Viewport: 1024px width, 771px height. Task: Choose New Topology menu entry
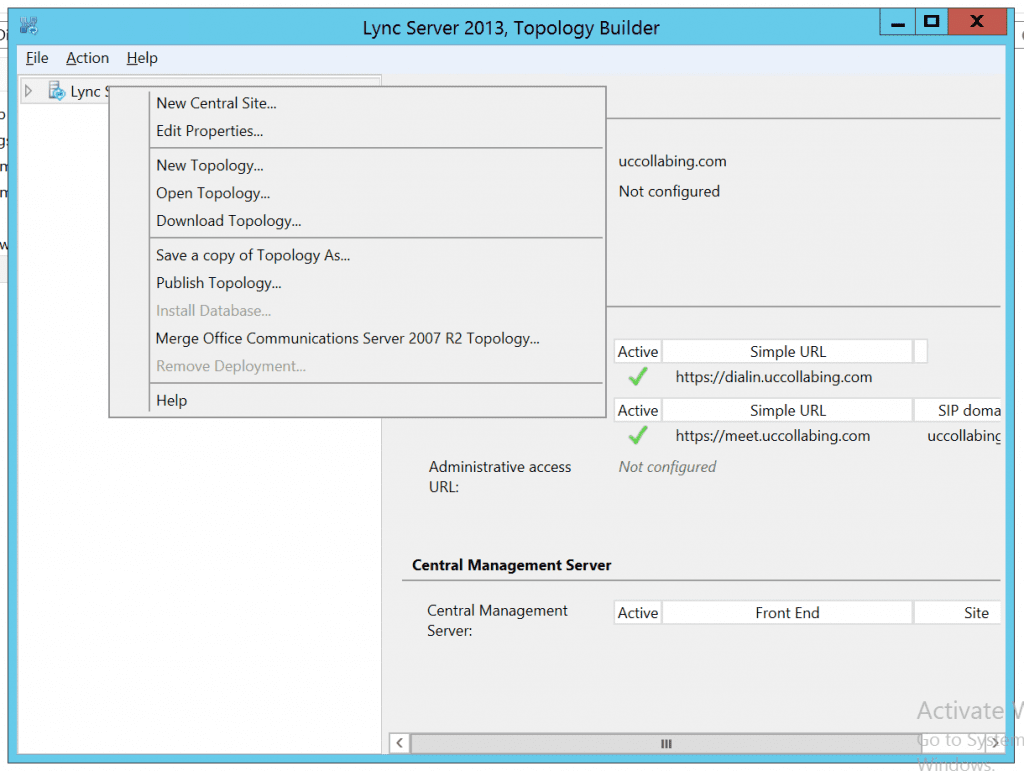(209, 166)
